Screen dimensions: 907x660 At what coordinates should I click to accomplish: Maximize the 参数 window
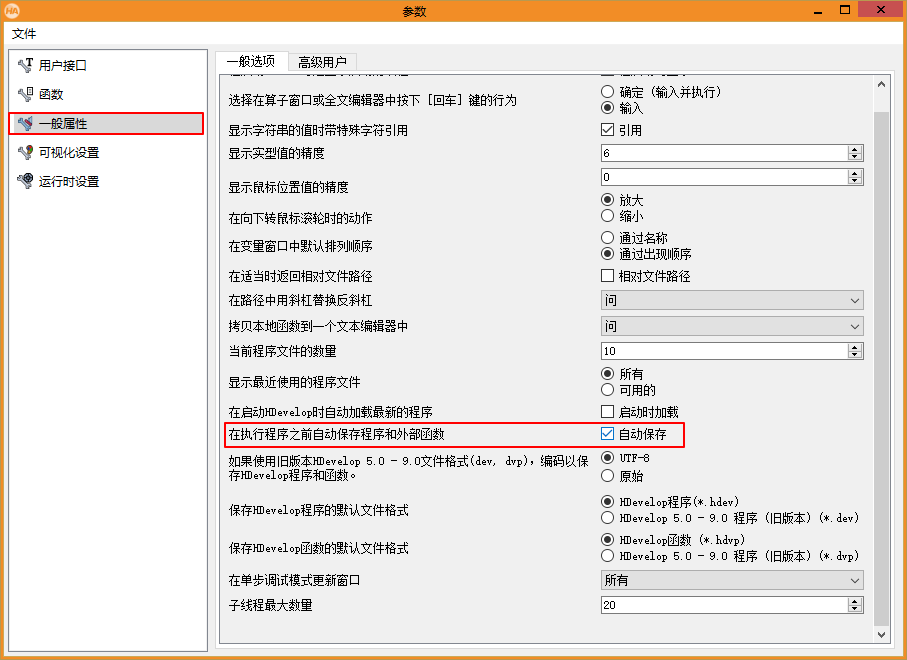click(845, 10)
